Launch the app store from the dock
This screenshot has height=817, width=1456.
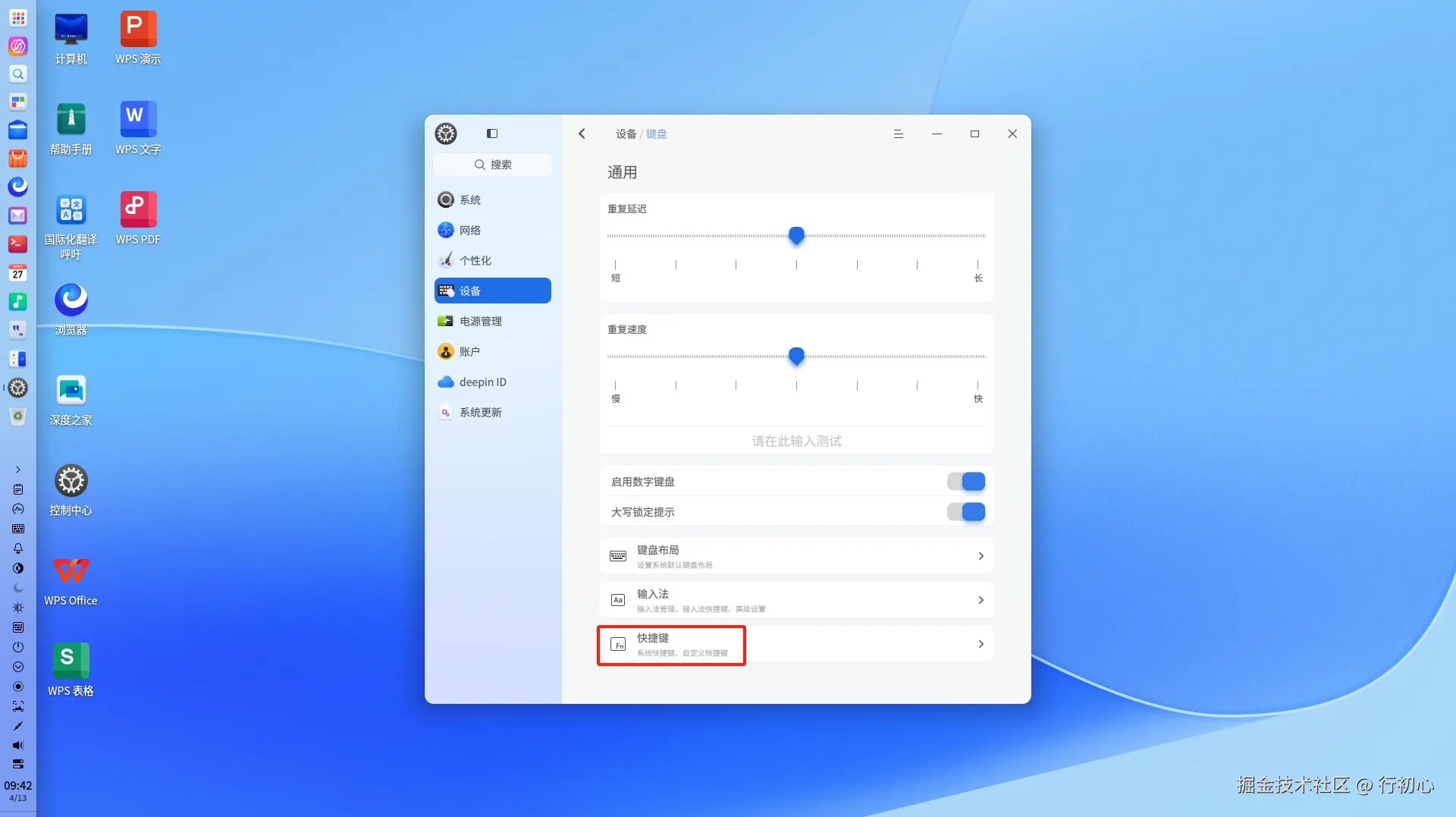click(18, 159)
